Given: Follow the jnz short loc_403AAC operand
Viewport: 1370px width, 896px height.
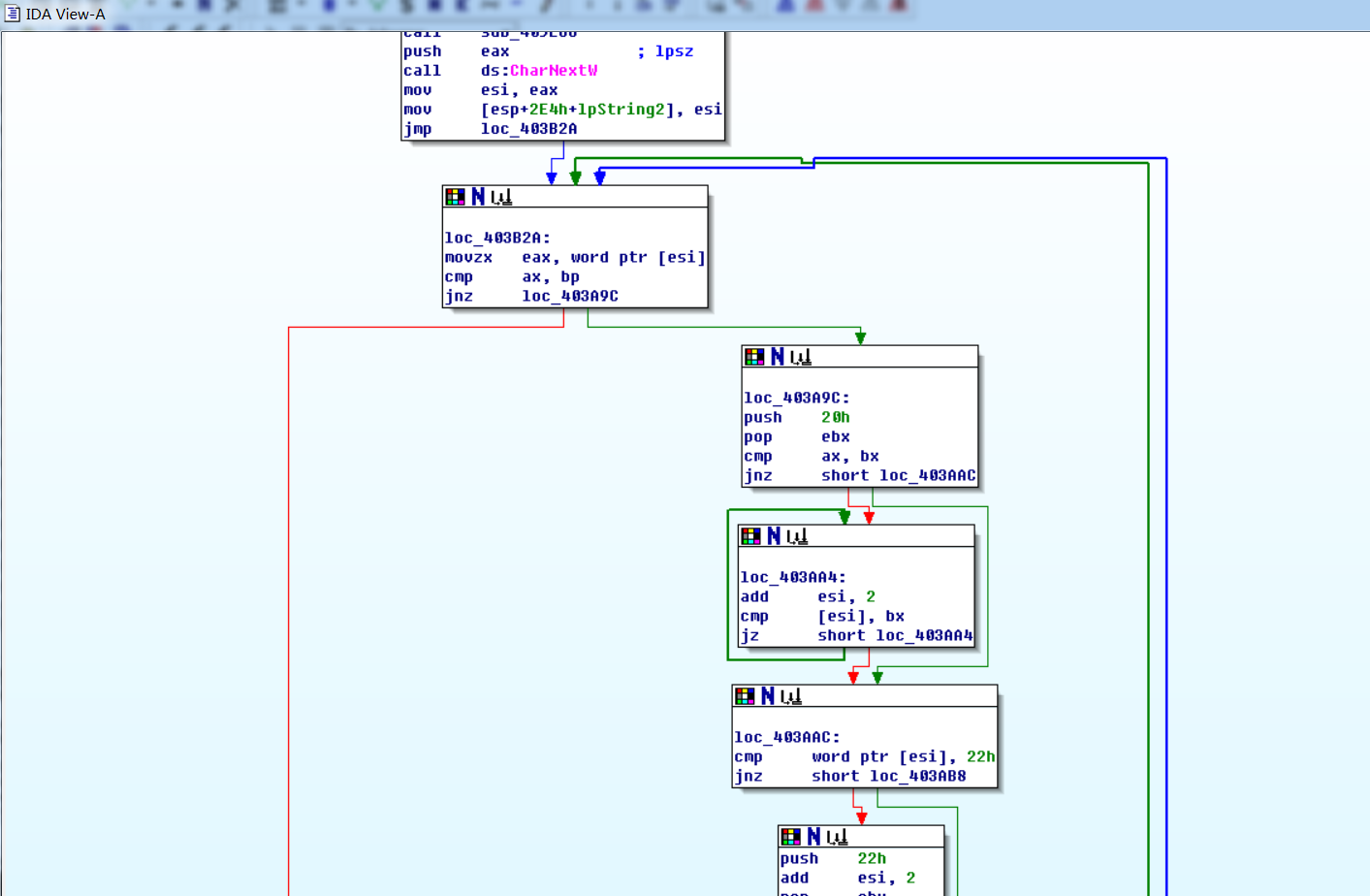Looking at the screenshot, I should pyautogui.click(x=899, y=475).
